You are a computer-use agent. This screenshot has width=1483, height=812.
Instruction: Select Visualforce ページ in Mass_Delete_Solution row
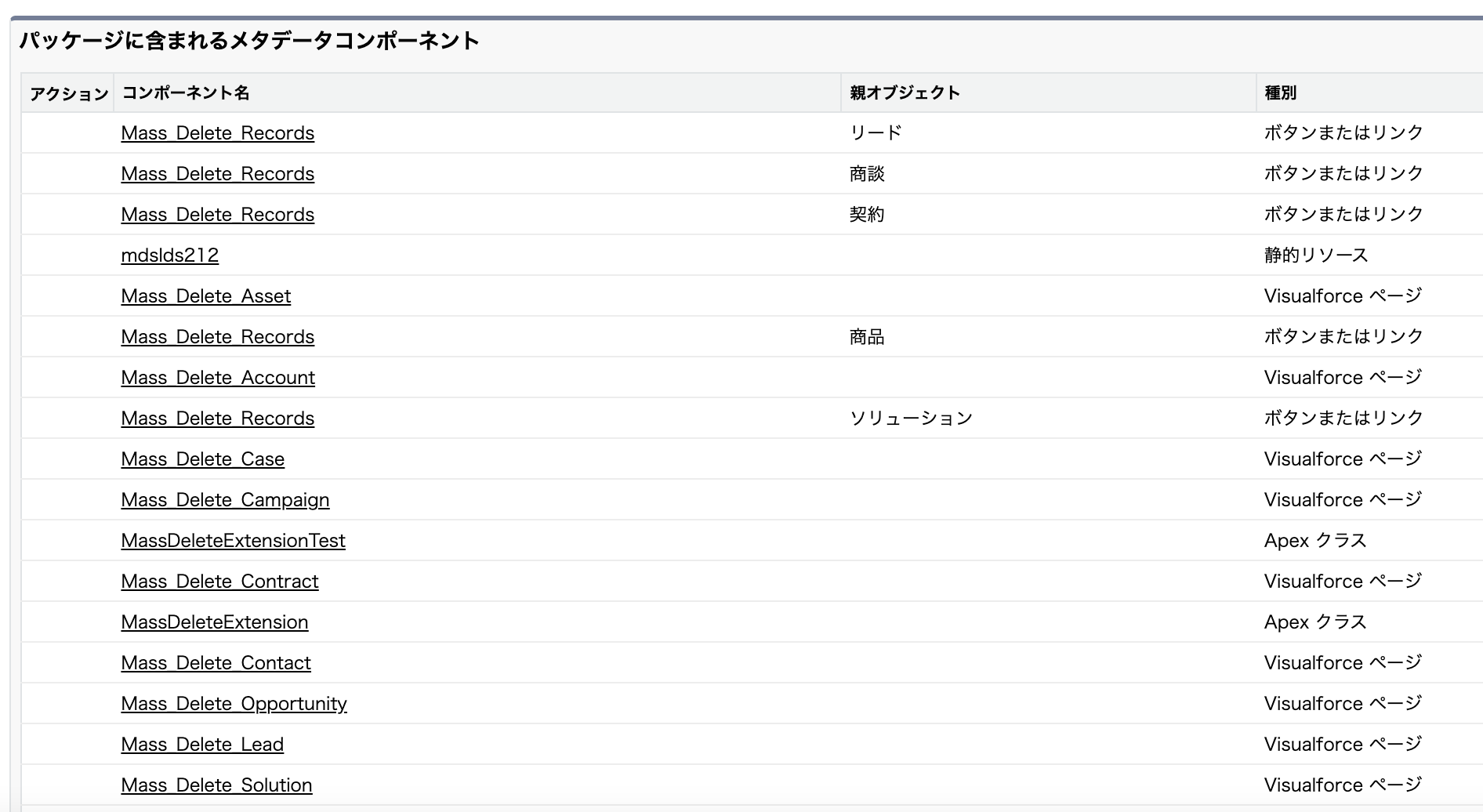(1343, 785)
